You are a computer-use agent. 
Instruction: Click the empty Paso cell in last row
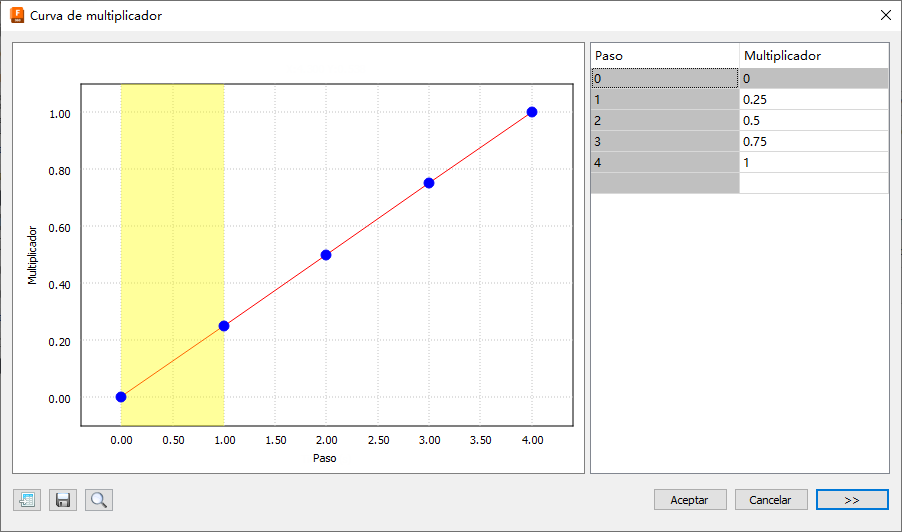665,183
